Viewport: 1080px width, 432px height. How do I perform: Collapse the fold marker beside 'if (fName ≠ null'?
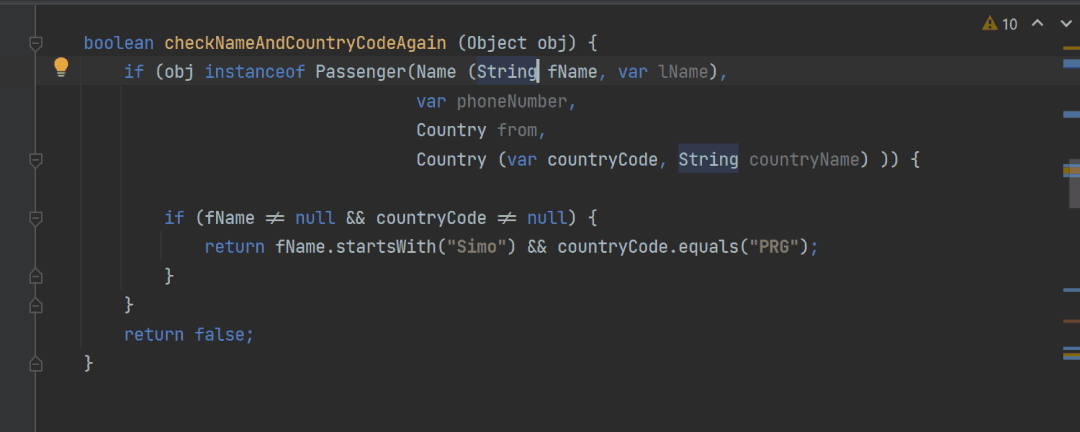36,218
